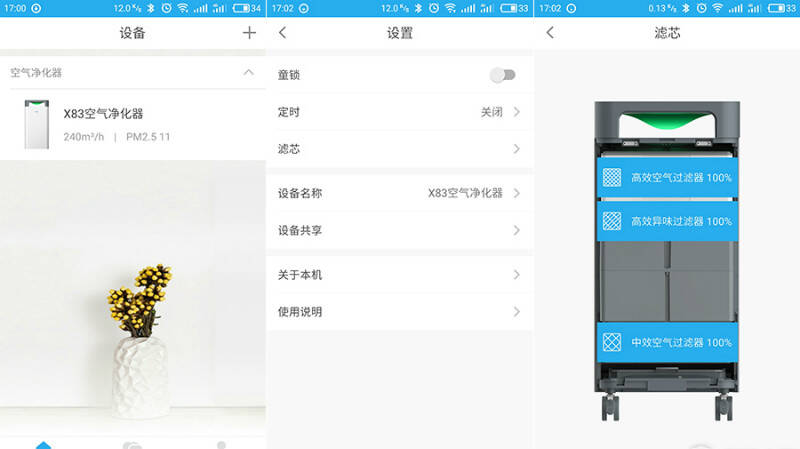Select the X83 purifier thumbnail image
This screenshot has width=800, height=449.
point(37,124)
